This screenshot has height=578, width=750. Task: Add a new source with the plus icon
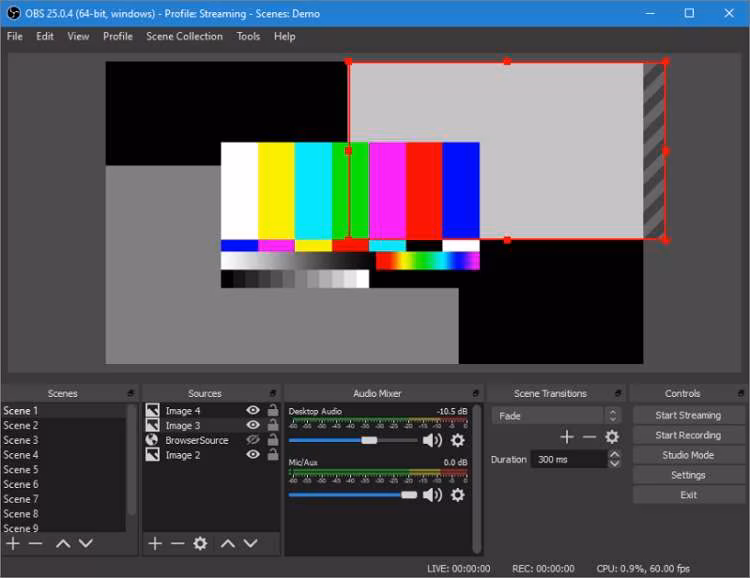(155, 544)
